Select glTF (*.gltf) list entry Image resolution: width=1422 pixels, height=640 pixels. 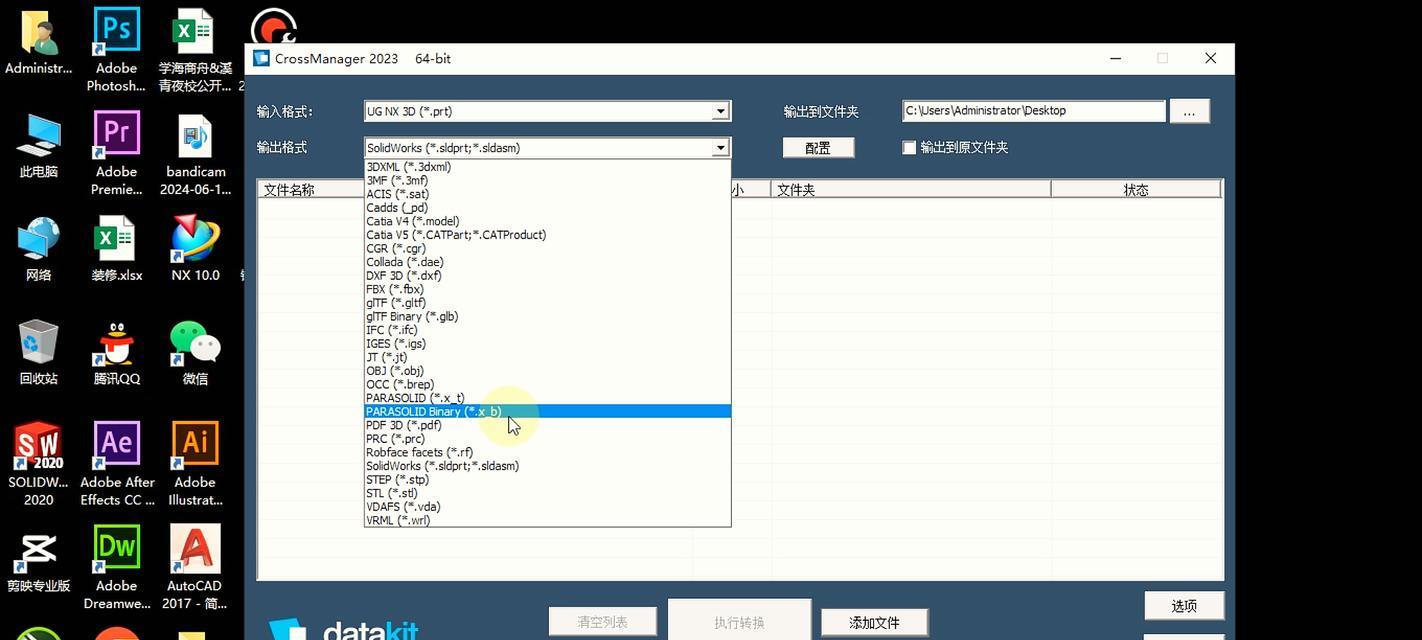[547, 303]
